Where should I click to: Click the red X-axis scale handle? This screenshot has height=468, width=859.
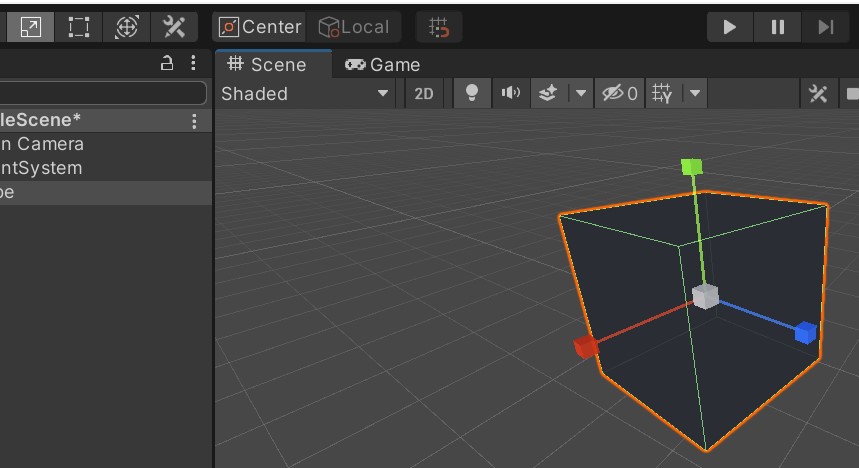pyautogui.click(x=586, y=347)
